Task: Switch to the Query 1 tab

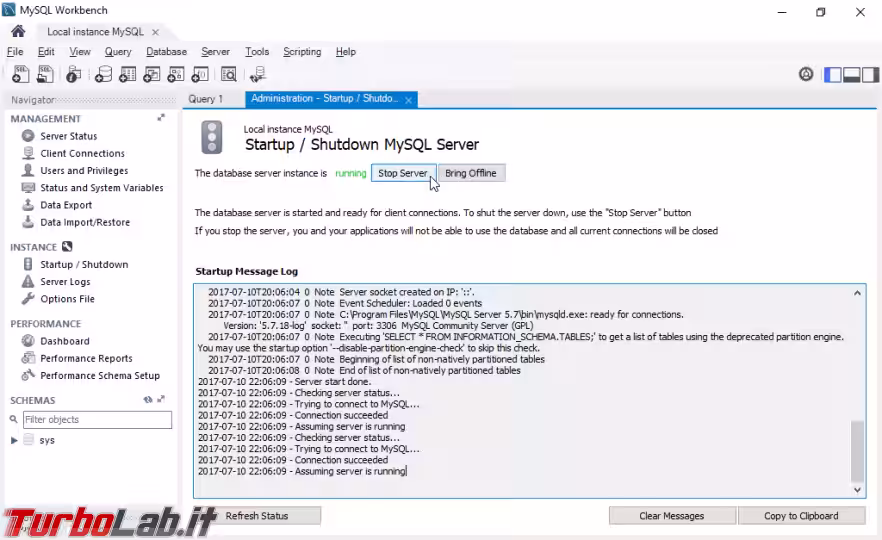Action: [206, 99]
